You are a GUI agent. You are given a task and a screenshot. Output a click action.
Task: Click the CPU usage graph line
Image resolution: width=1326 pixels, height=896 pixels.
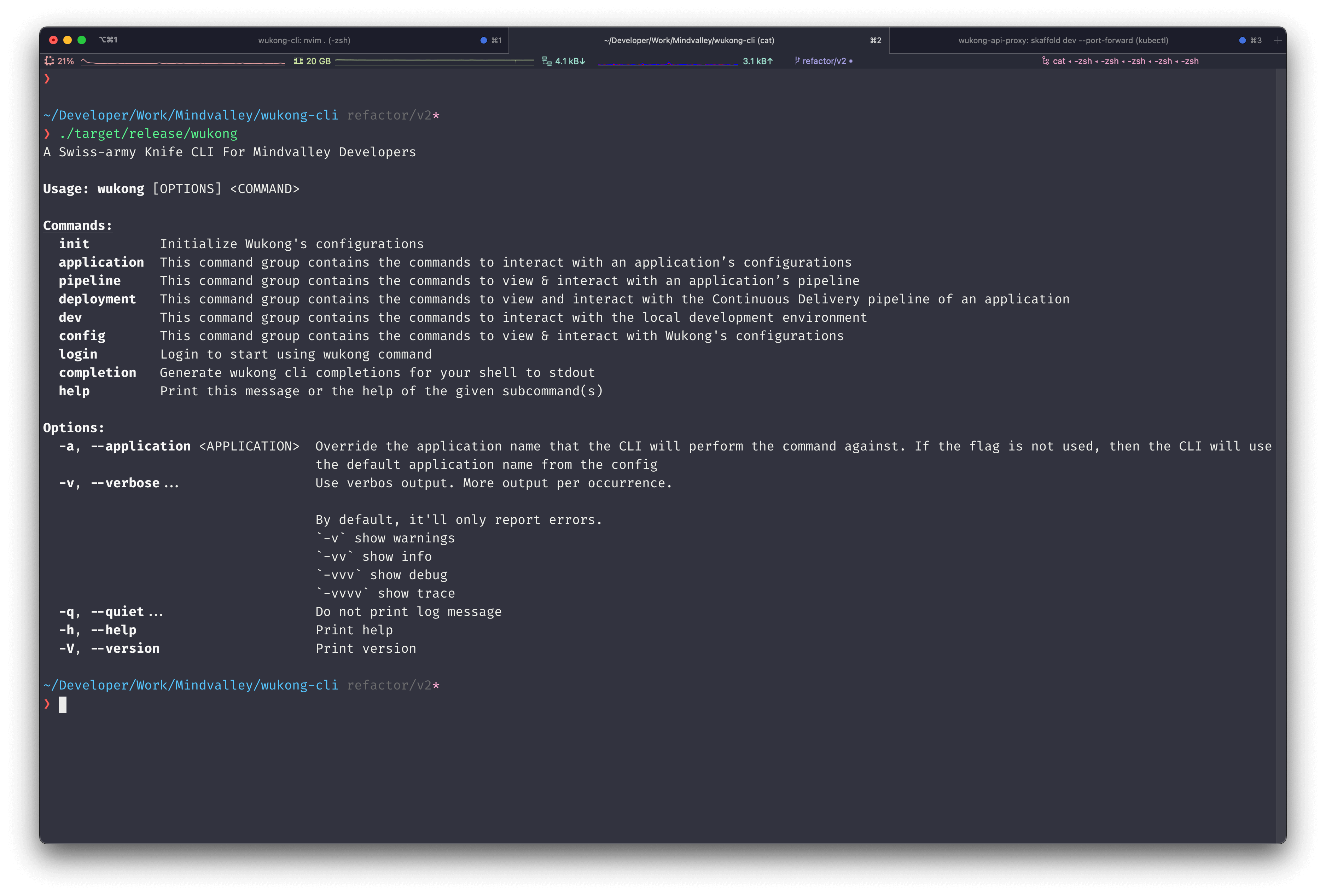[182, 62]
